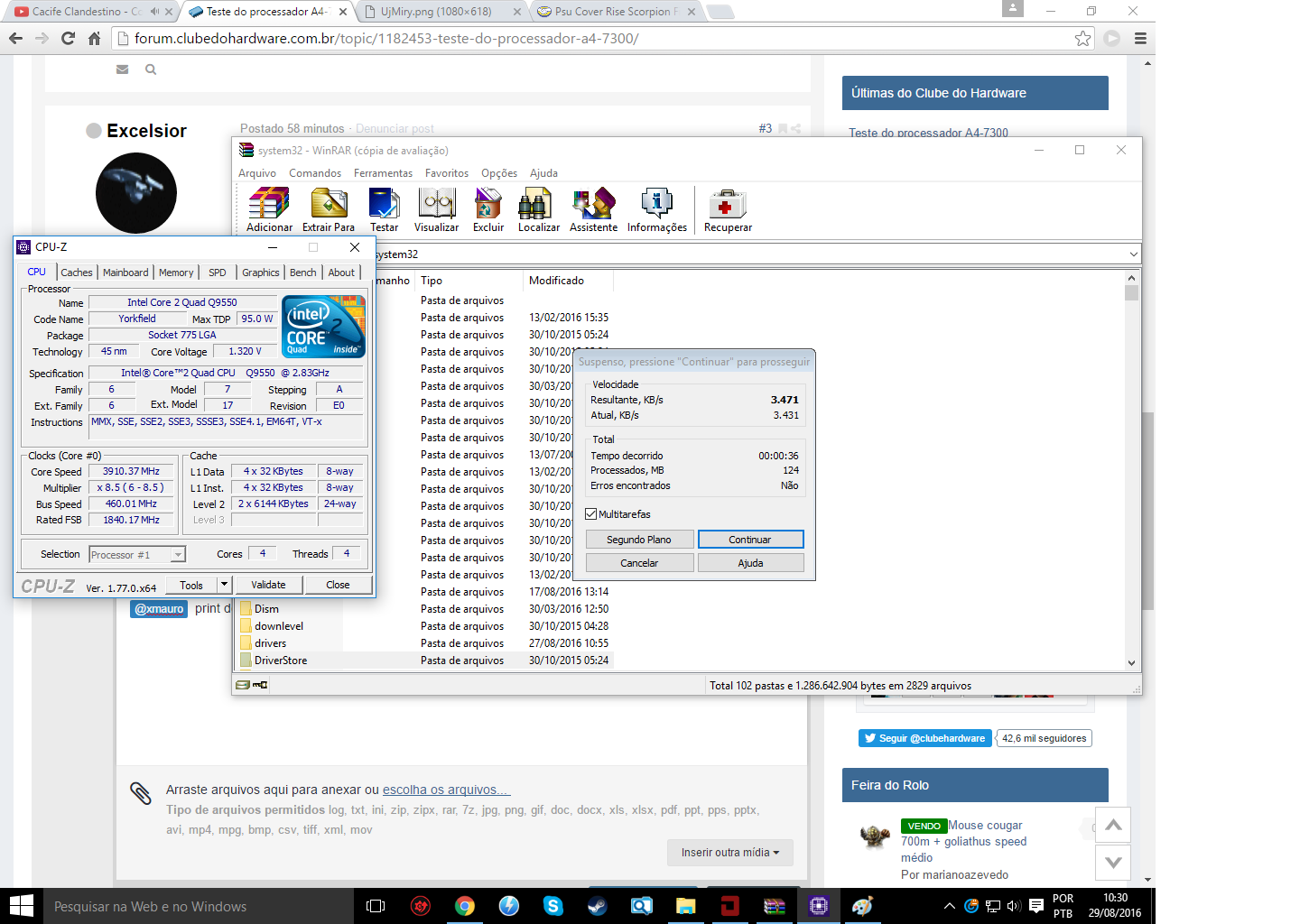Click Cancelar in the test dialog
This screenshot has height=924, width=1300.
(639, 563)
